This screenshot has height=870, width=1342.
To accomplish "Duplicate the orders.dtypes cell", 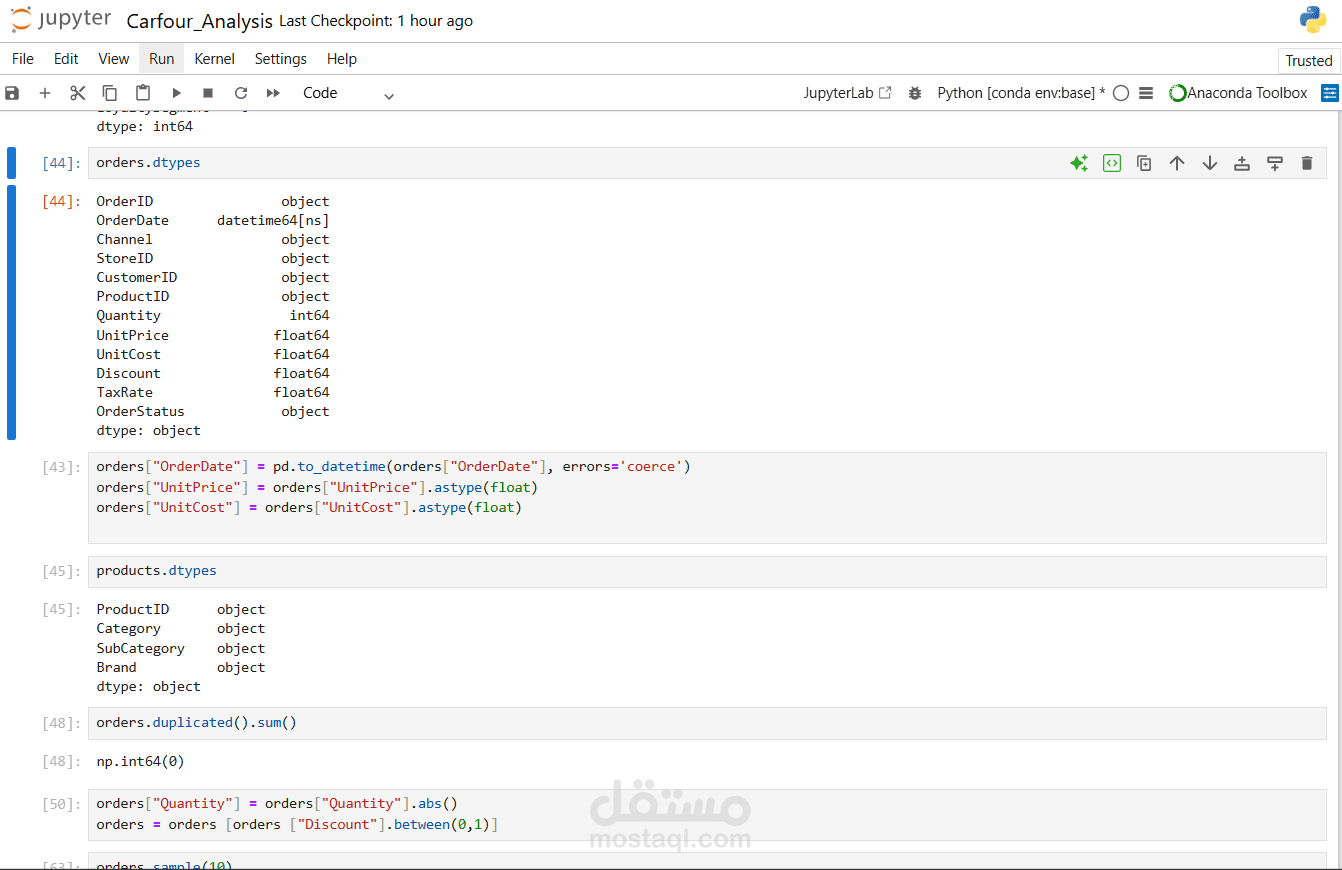I will tap(1143, 162).
